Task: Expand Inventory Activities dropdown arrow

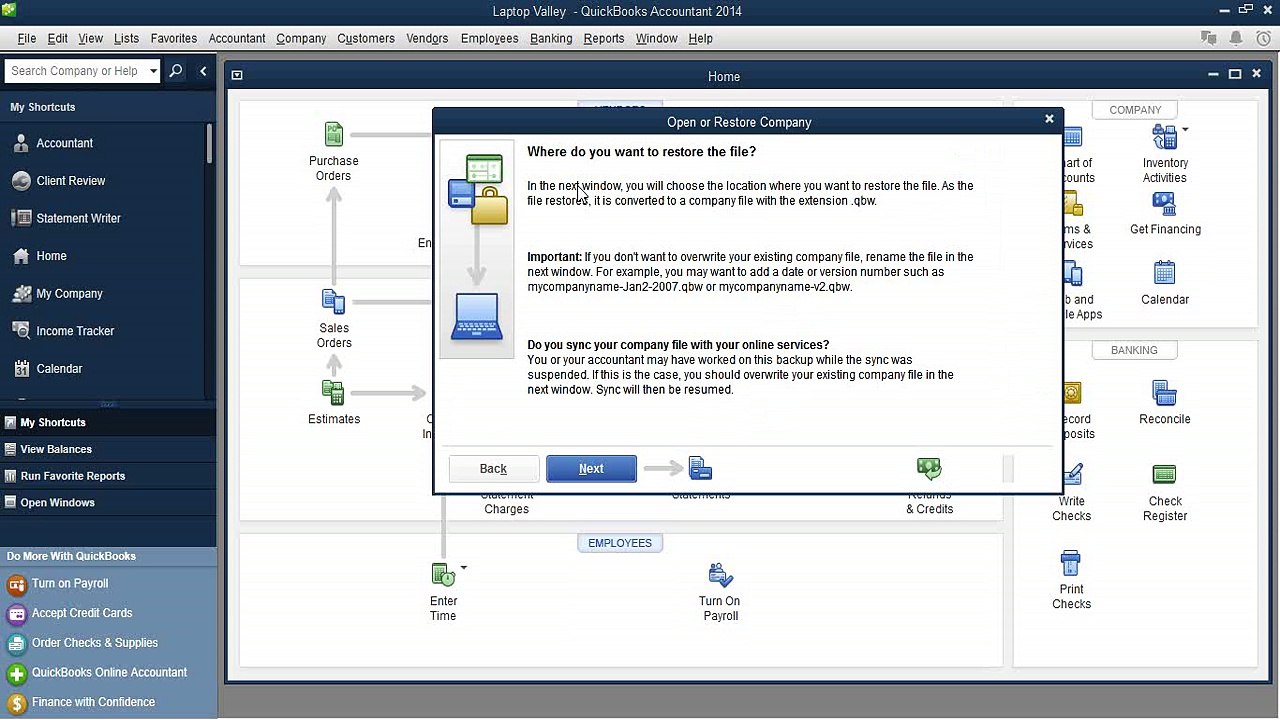Action: click(x=1185, y=129)
